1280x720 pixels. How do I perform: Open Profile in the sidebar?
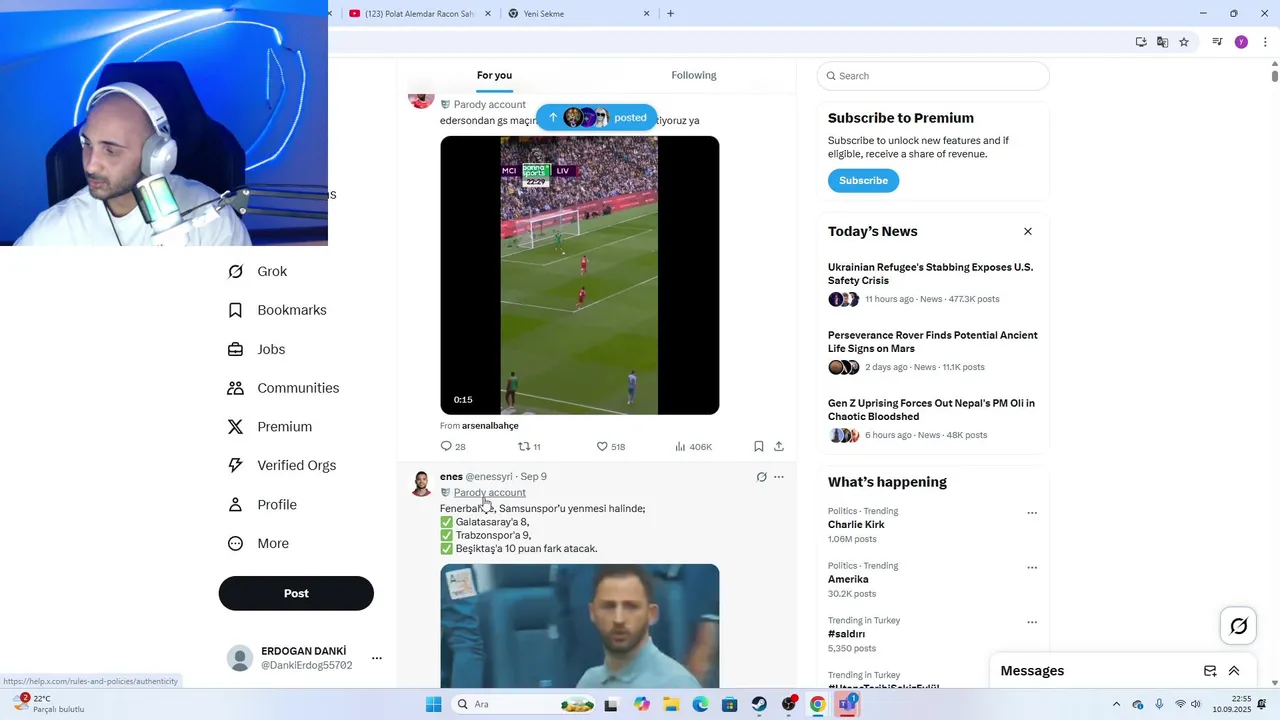coord(263,504)
